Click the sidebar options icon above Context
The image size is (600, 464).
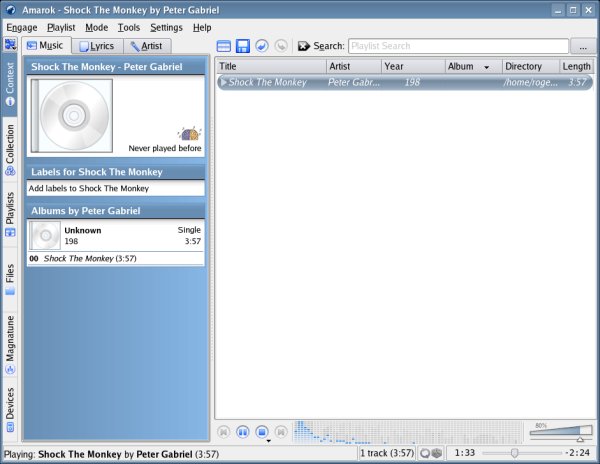10,44
